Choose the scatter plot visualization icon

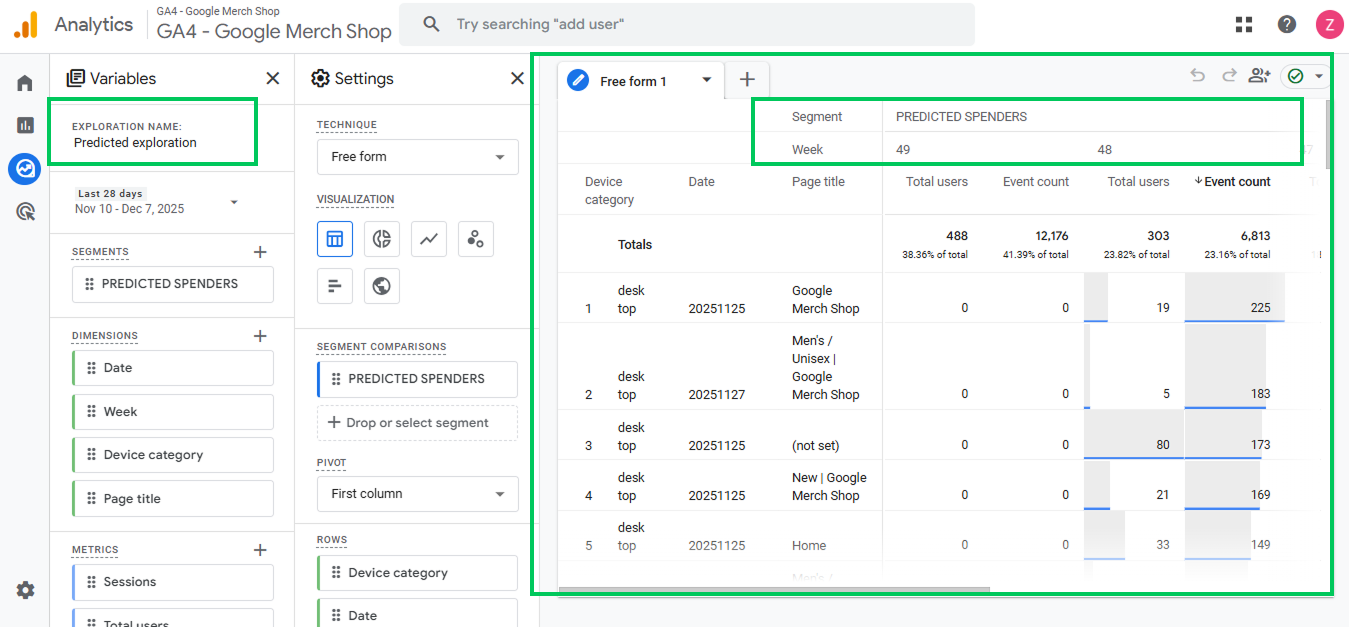[476, 239]
